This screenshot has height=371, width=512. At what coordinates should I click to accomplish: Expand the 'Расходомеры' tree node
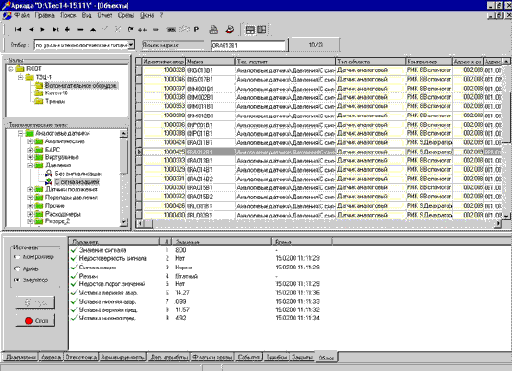click(x=30, y=214)
